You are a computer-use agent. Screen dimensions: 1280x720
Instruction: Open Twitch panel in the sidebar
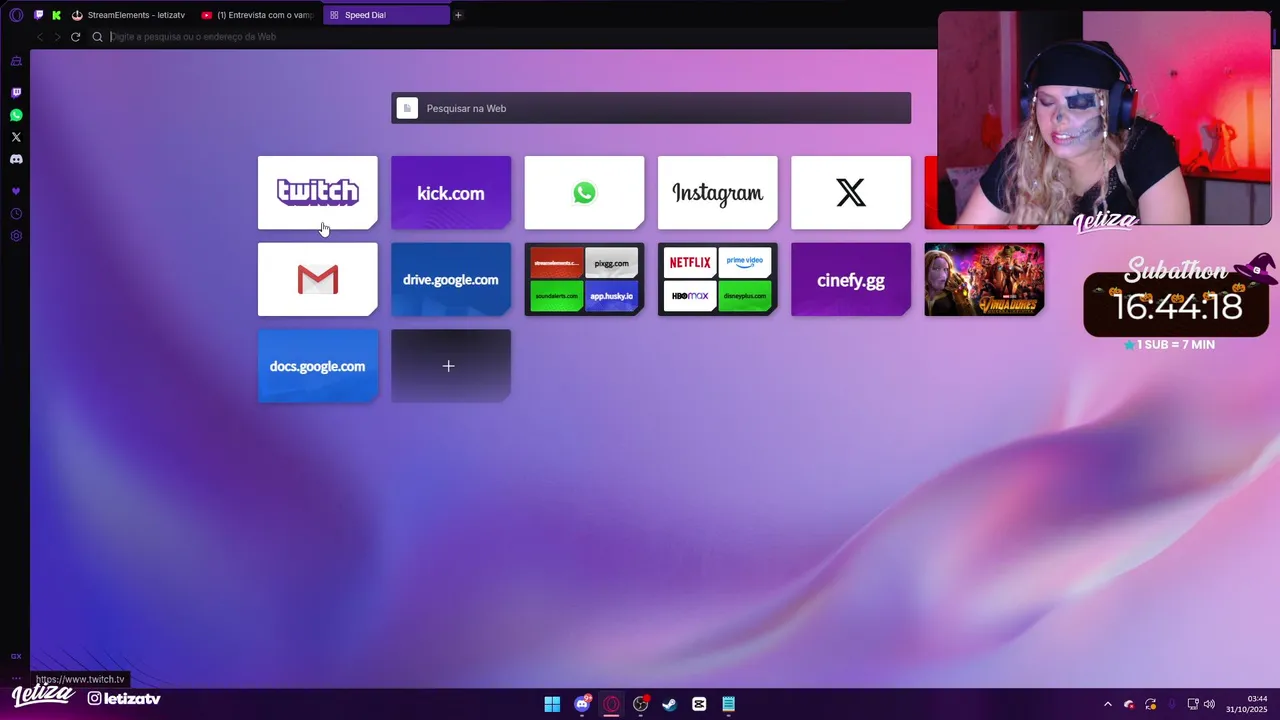(x=16, y=93)
